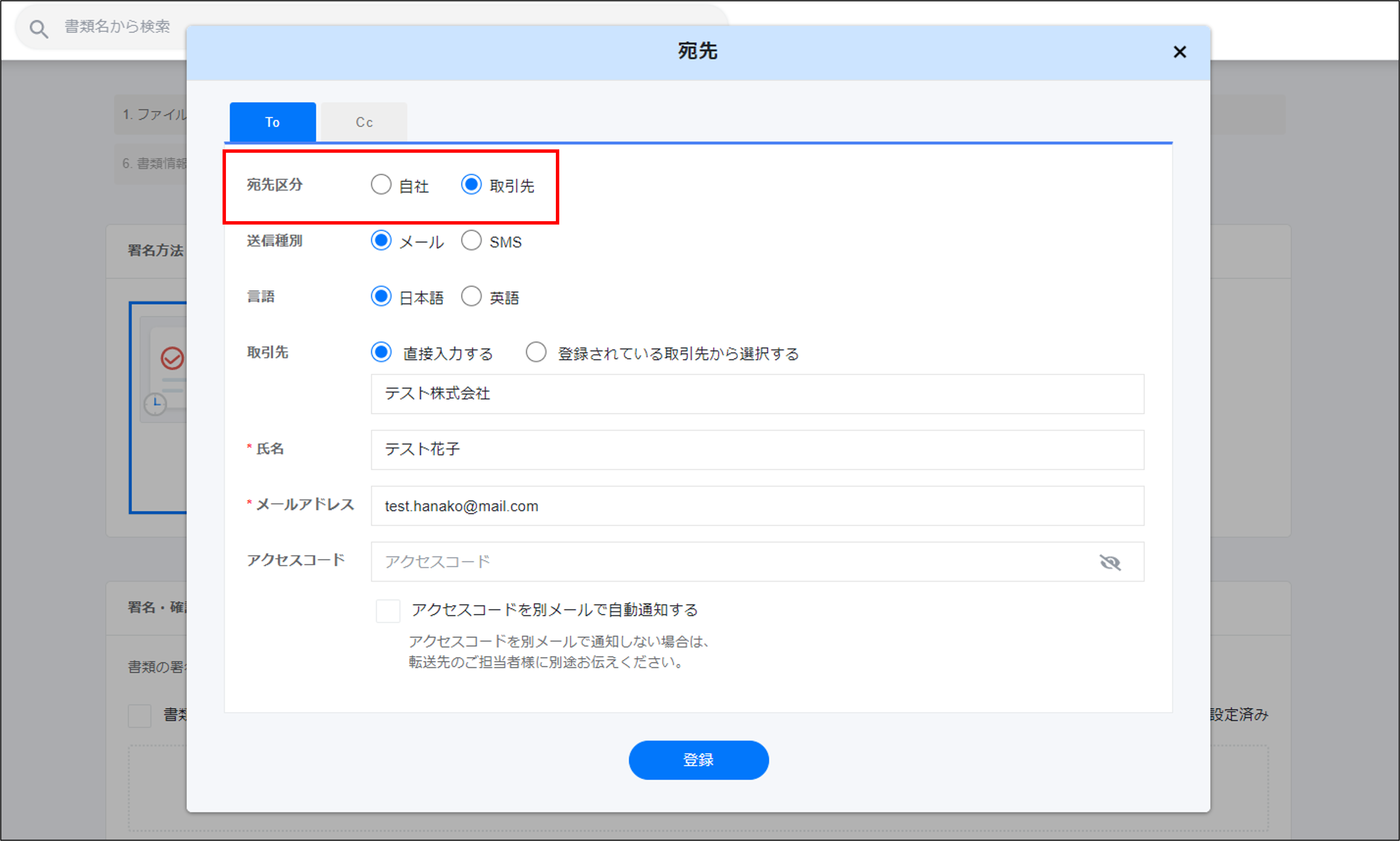
Task: Choose メール as send type
Action: coord(381,241)
